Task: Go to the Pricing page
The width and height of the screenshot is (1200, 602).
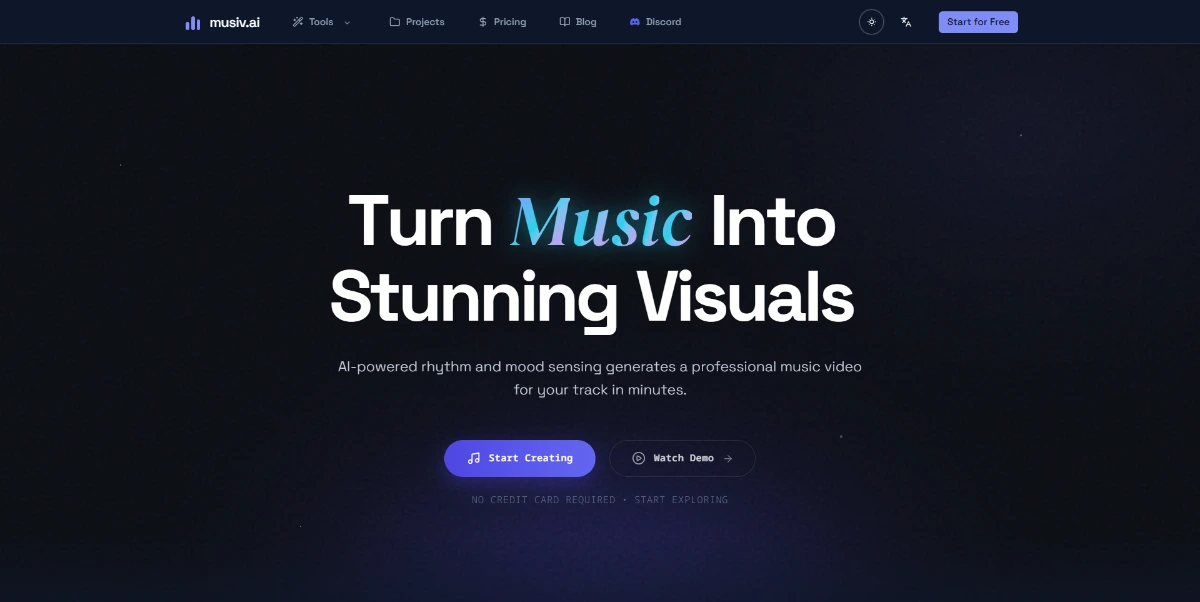Action: coord(502,22)
